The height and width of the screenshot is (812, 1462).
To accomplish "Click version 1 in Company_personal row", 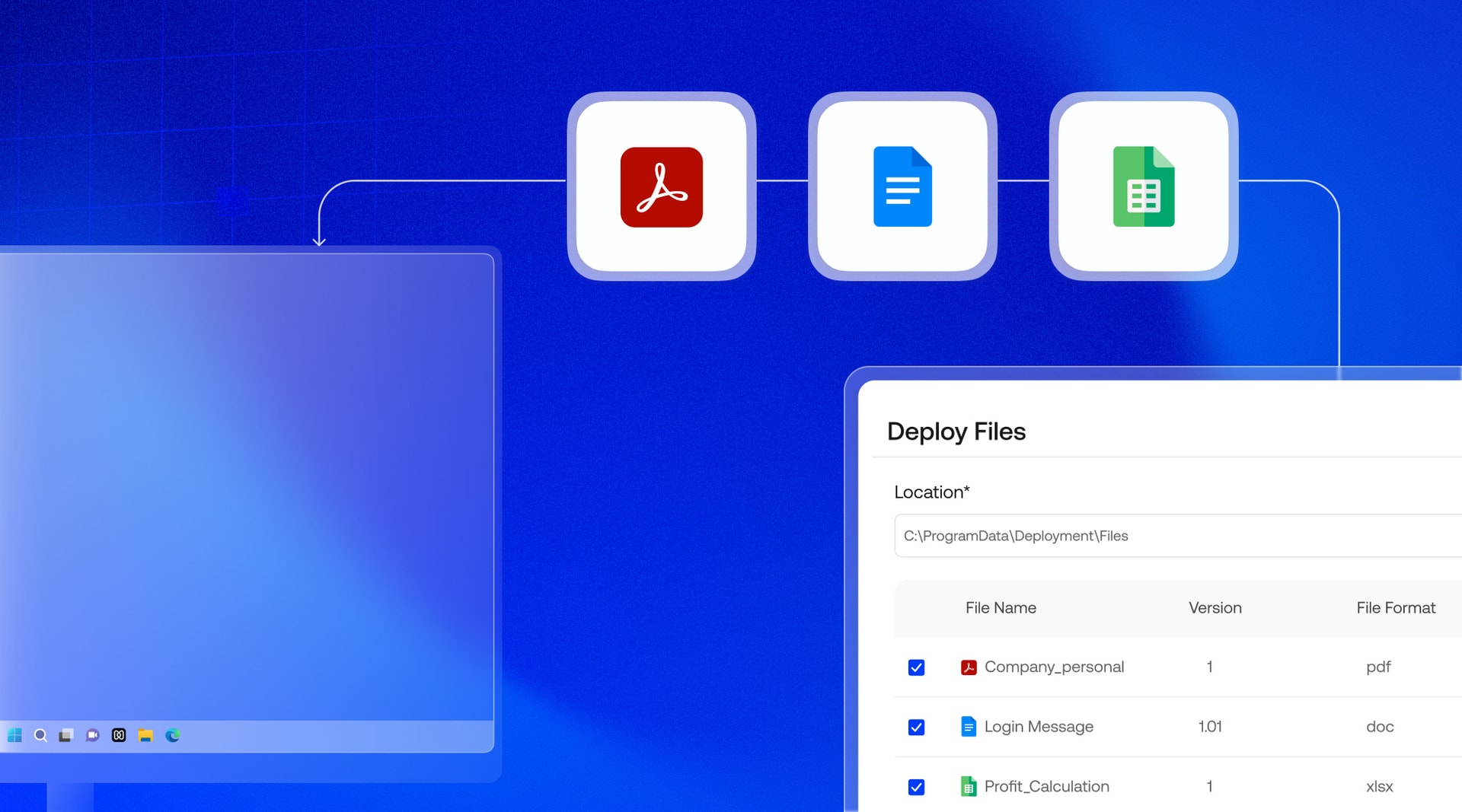I will [1209, 667].
